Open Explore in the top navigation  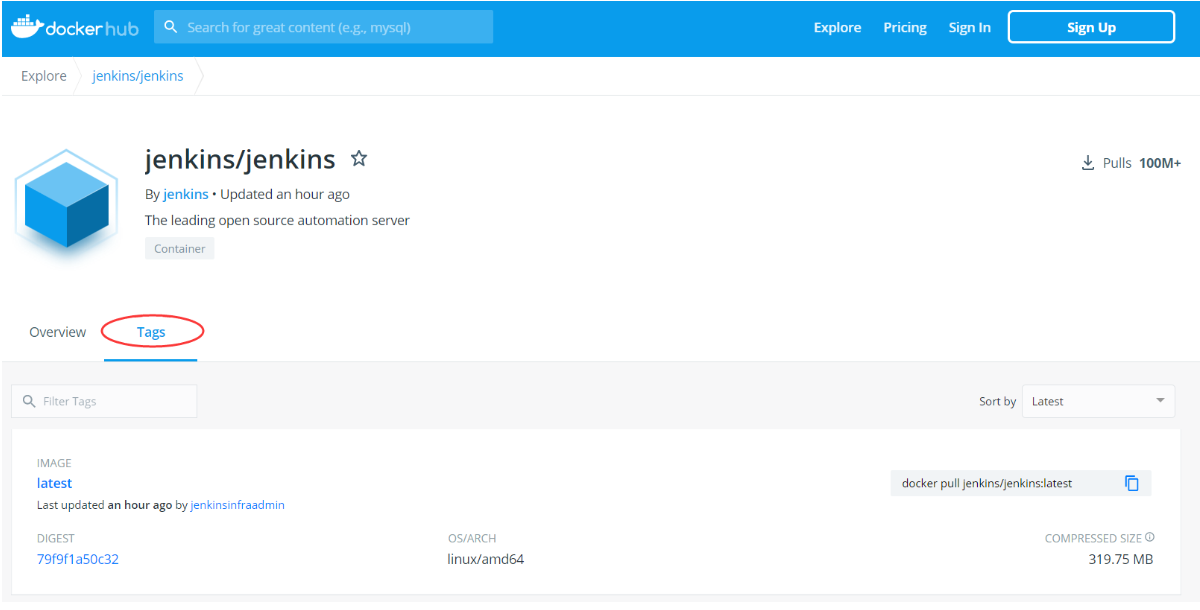[x=837, y=27]
